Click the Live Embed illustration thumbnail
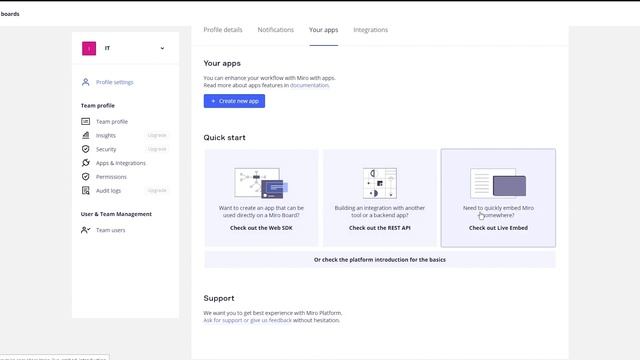Image resolution: width=640 pixels, height=360 pixels. (498, 183)
